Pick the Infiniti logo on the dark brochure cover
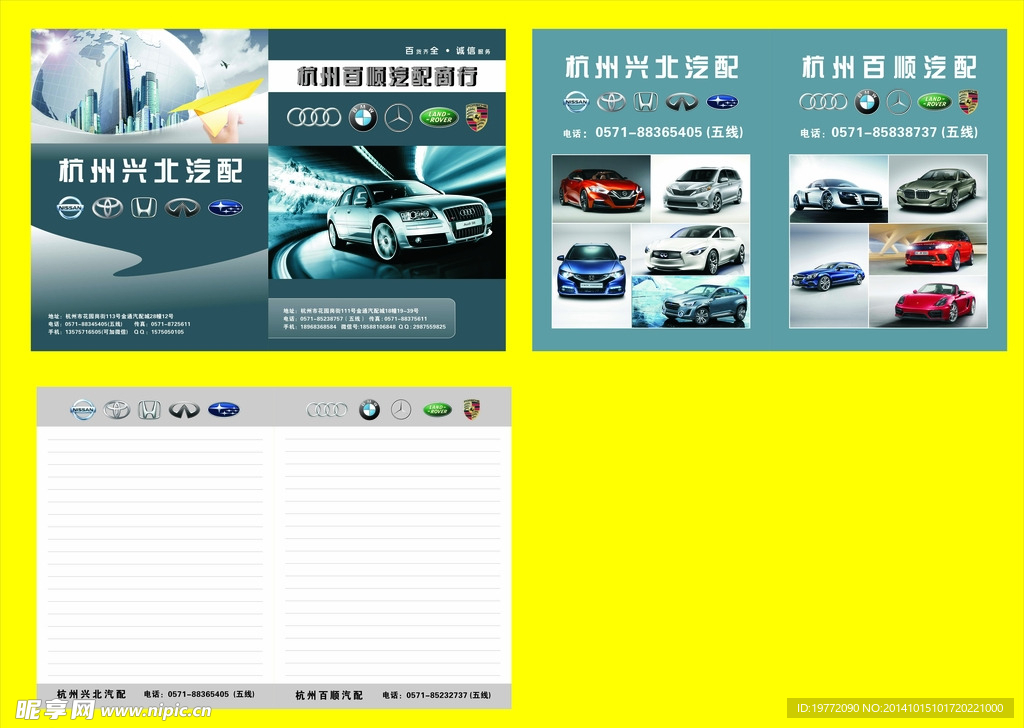Screen dimensions: 1024x728 [x=182, y=208]
